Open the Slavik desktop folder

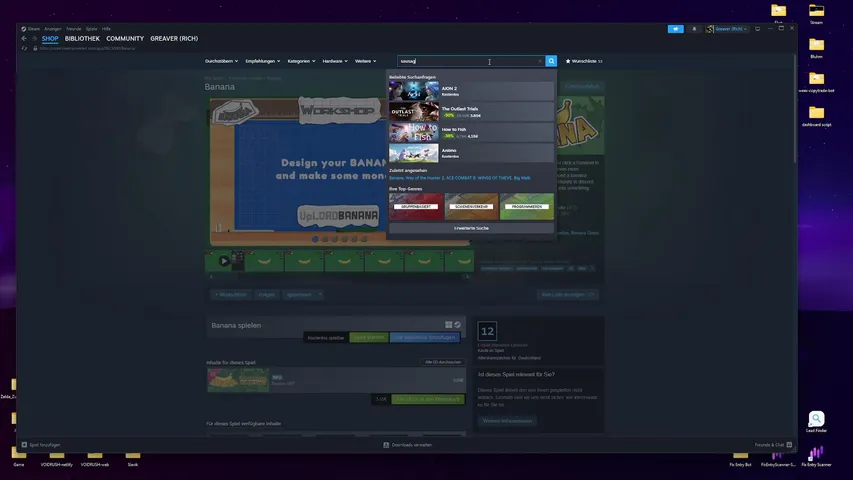click(x=133, y=457)
